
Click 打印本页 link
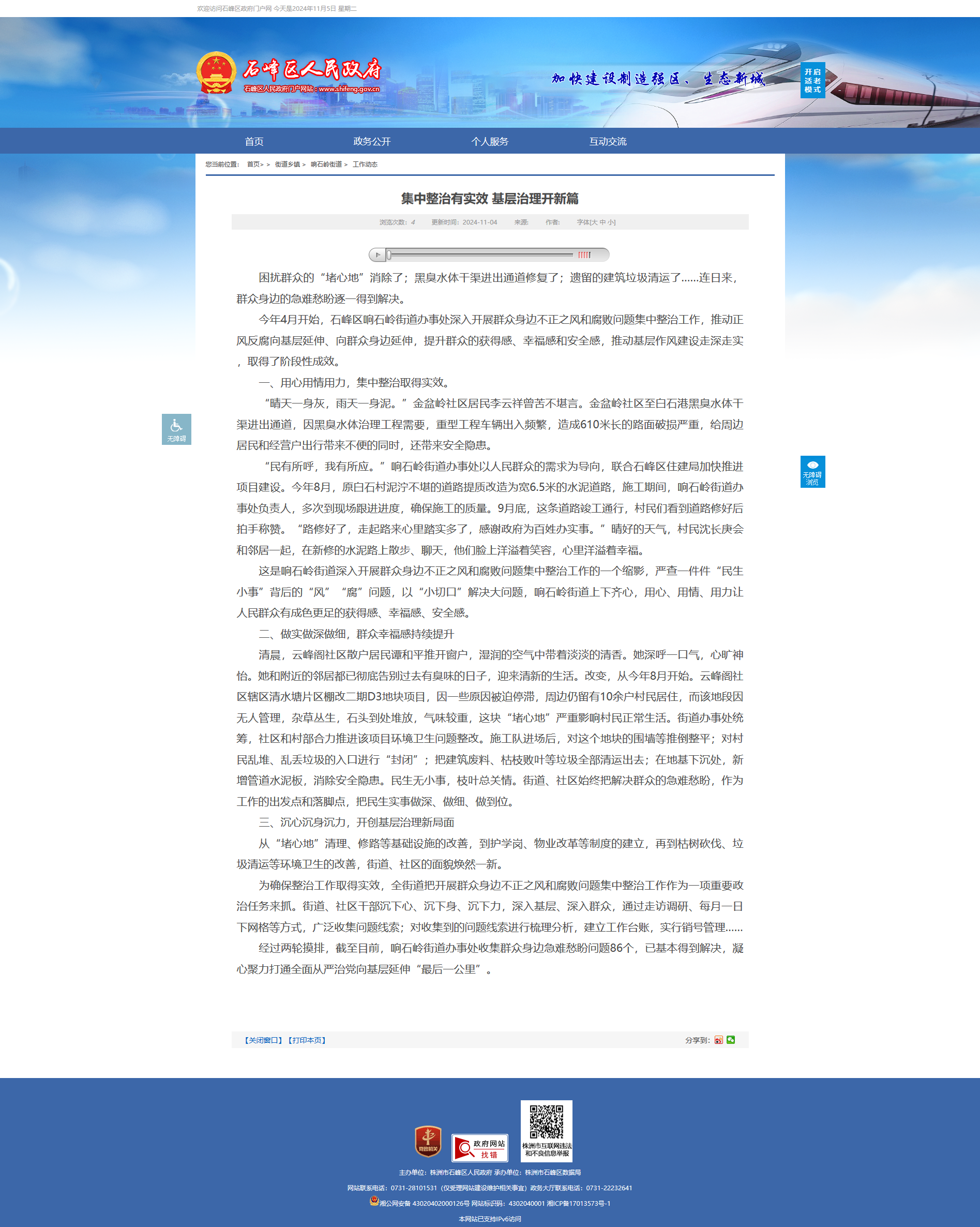[x=307, y=1040]
